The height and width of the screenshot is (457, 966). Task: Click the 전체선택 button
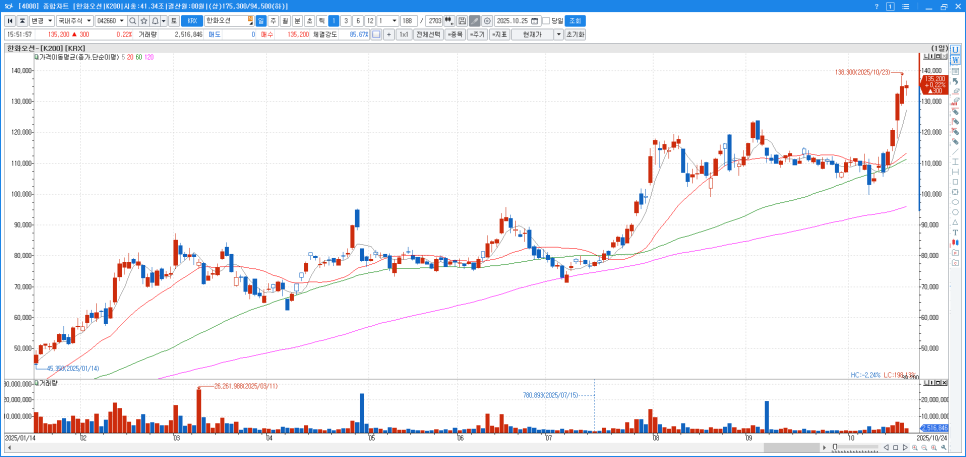click(x=428, y=34)
